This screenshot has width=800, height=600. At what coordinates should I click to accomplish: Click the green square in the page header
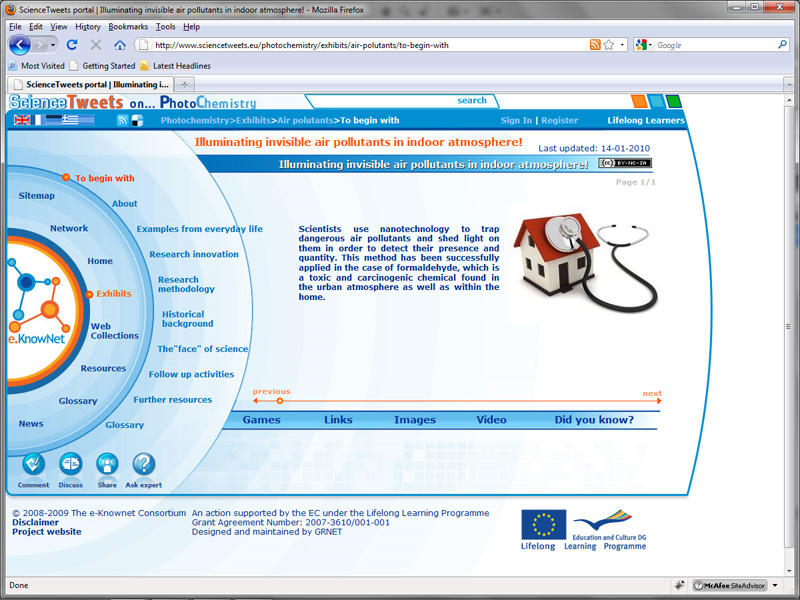(x=673, y=101)
